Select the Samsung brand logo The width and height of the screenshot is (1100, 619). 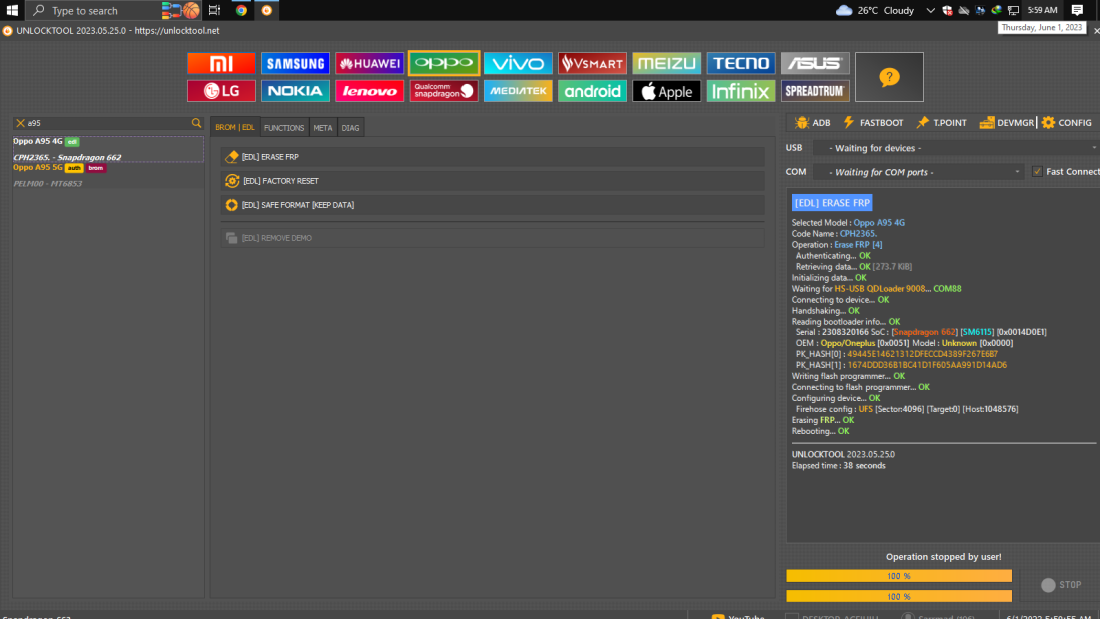pos(295,63)
